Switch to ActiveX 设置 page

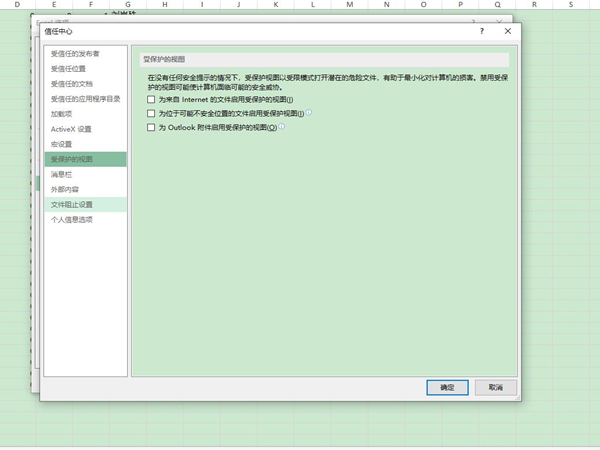[x=85, y=129]
